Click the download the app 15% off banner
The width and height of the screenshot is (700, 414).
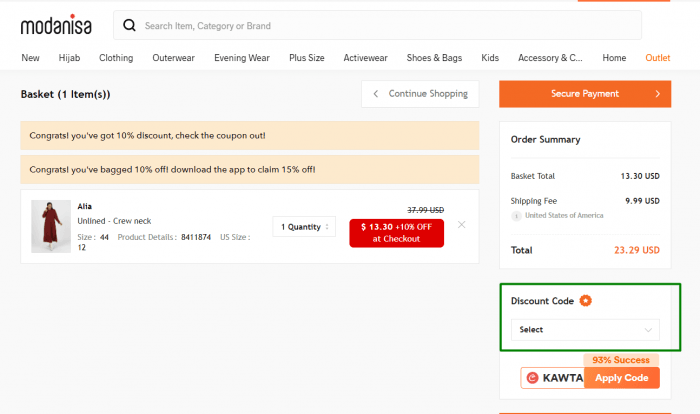(250, 169)
